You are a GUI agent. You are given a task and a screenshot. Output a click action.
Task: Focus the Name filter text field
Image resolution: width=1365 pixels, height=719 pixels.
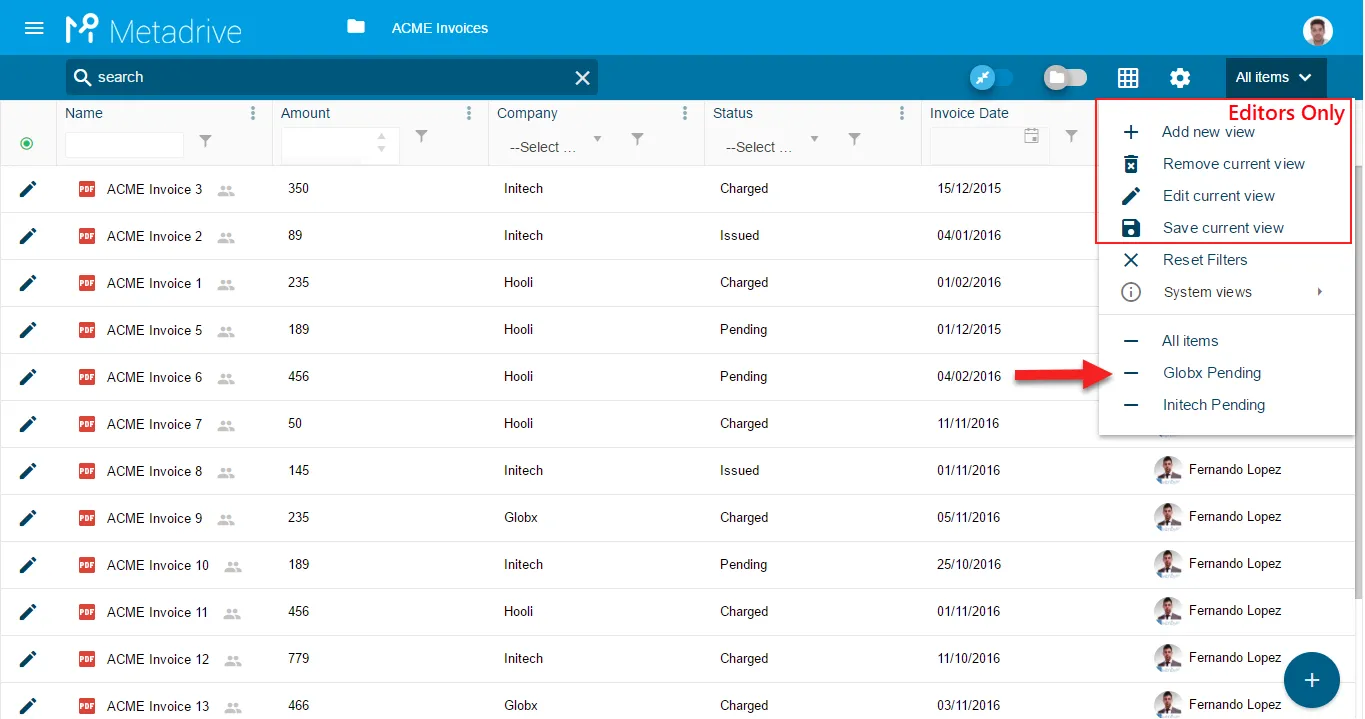[124, 145]
